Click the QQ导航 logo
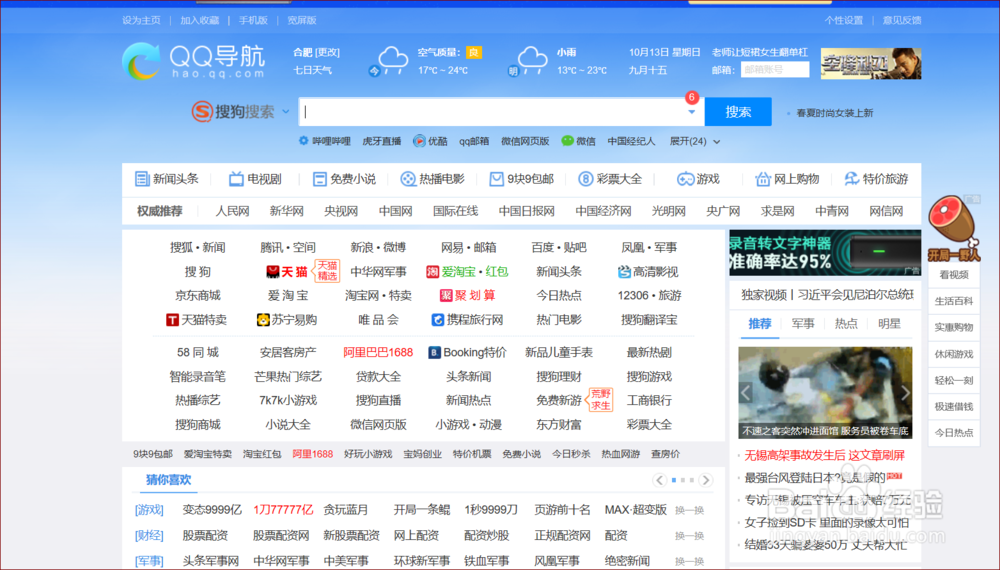The image size is (1000, 570). click(193, 61)
